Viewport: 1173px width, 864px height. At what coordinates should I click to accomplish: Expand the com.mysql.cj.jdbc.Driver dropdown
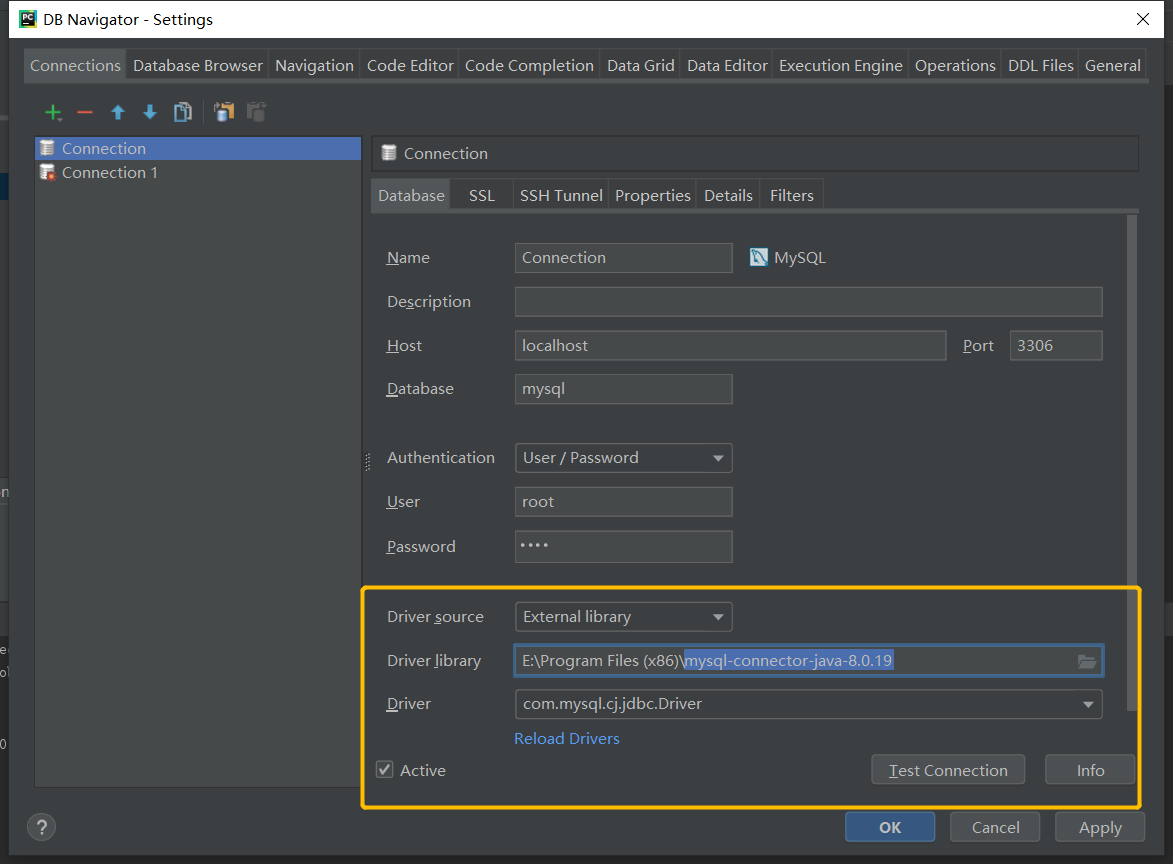click(1089, 704)
